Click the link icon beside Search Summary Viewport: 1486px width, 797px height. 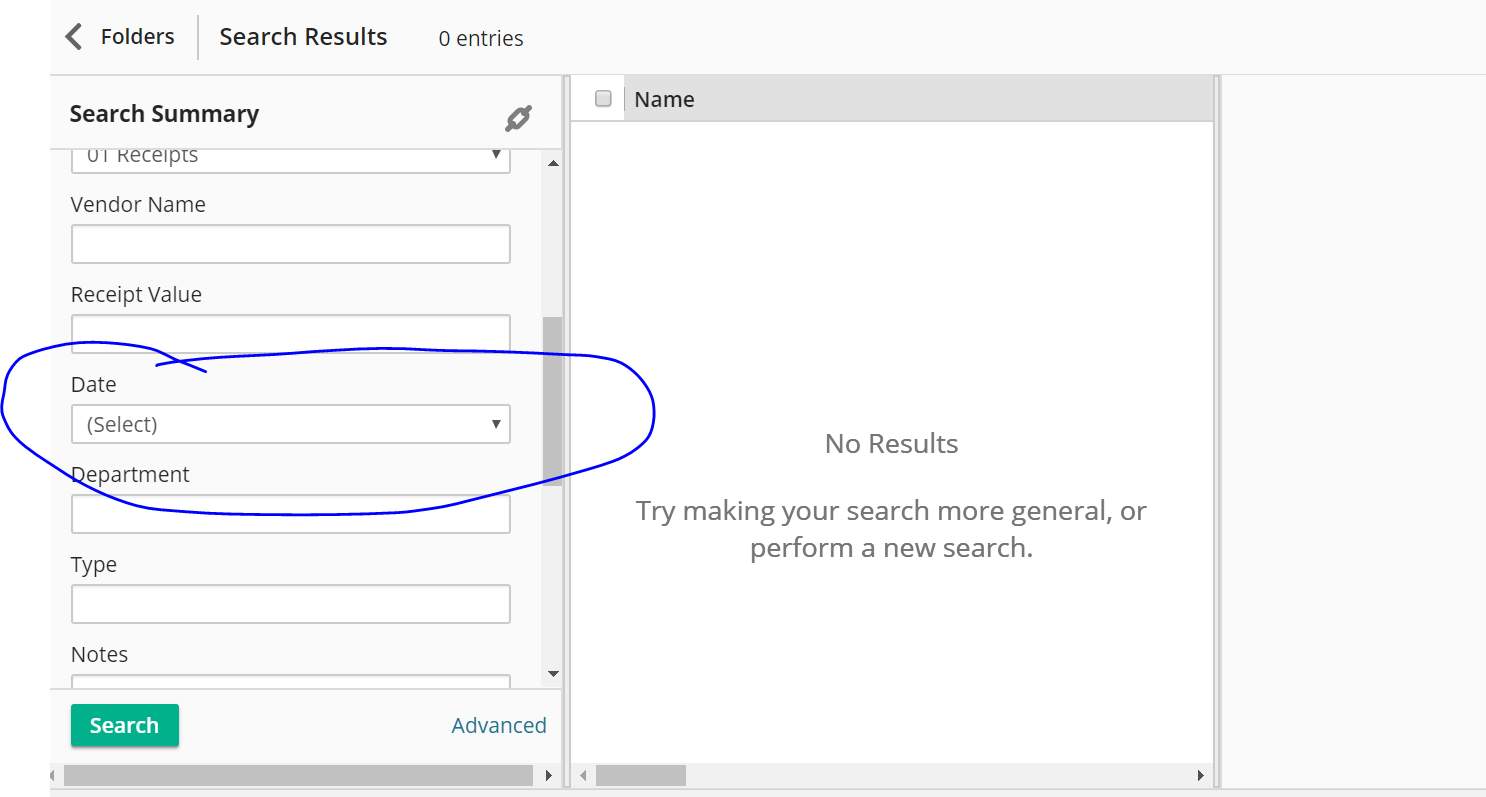pyautogui.click(x=518, y=118)
